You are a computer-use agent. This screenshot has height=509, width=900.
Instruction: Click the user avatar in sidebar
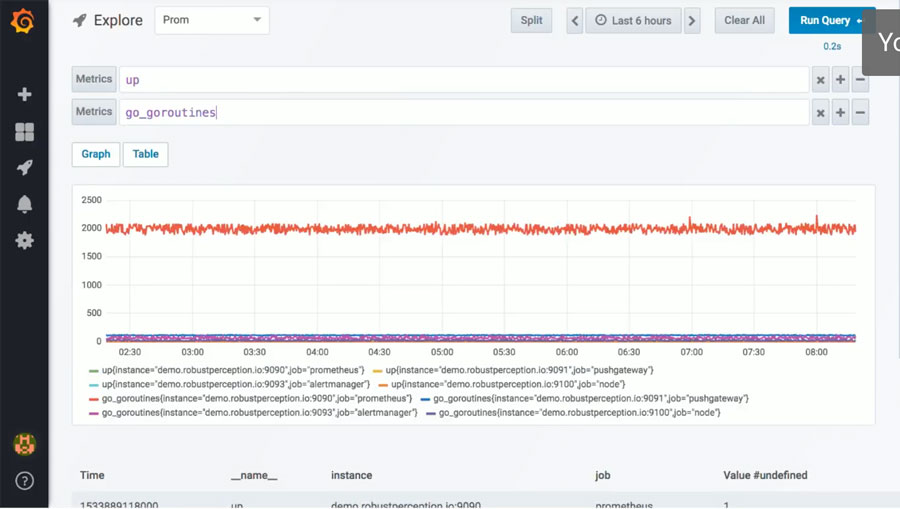(24, 443)
